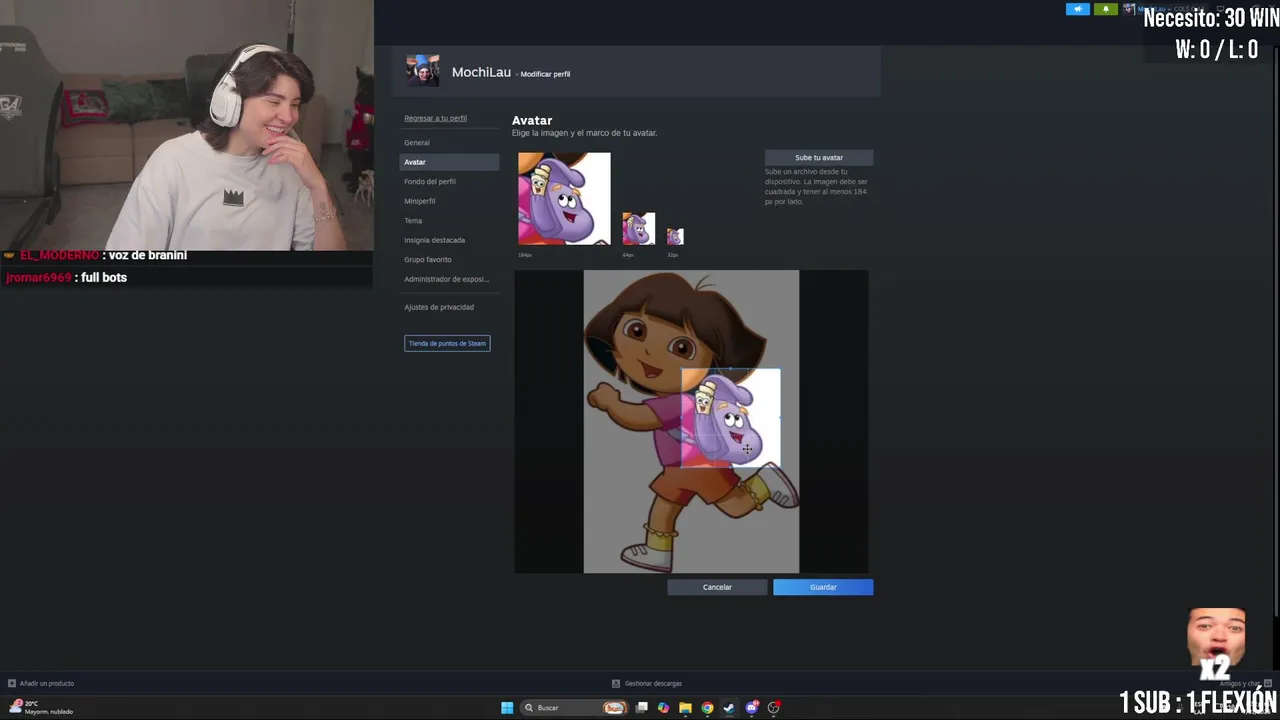Click the Avatar heading text
Image resolution: width=1280 pixels, height=720 pixels.
(532, 120)
